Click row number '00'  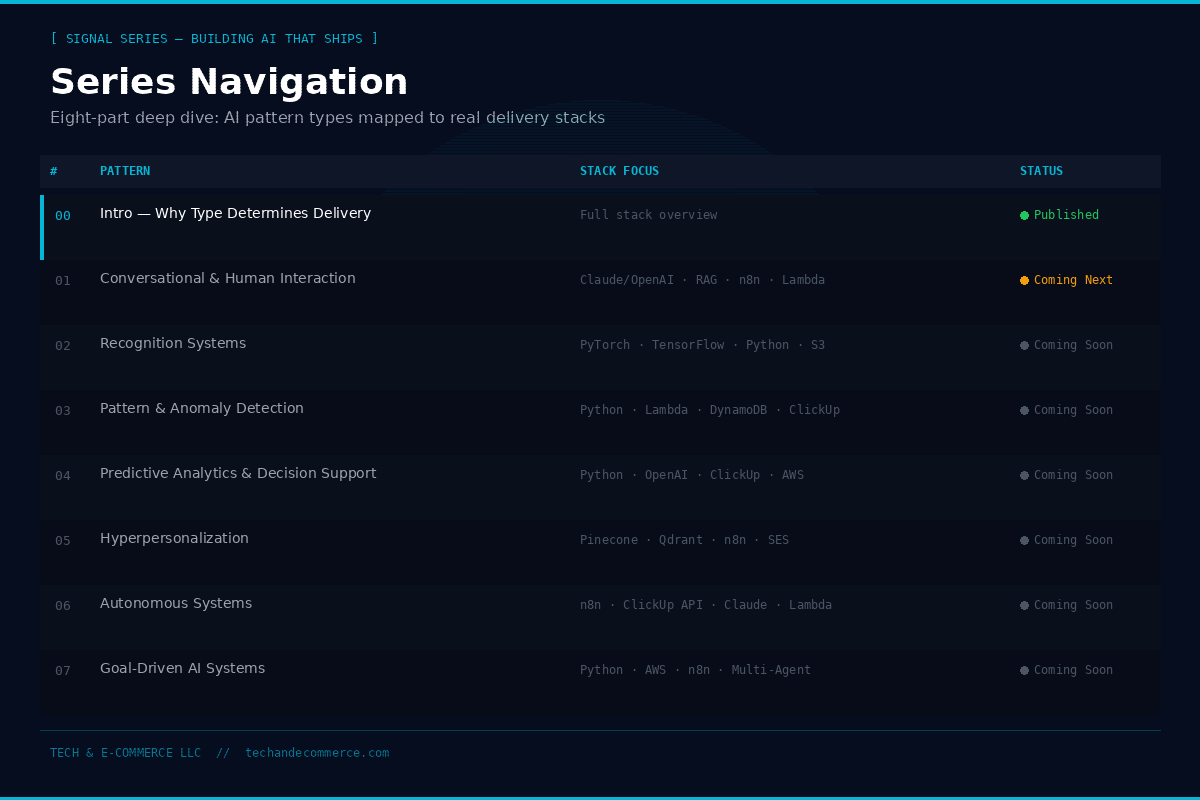(63, 216)
